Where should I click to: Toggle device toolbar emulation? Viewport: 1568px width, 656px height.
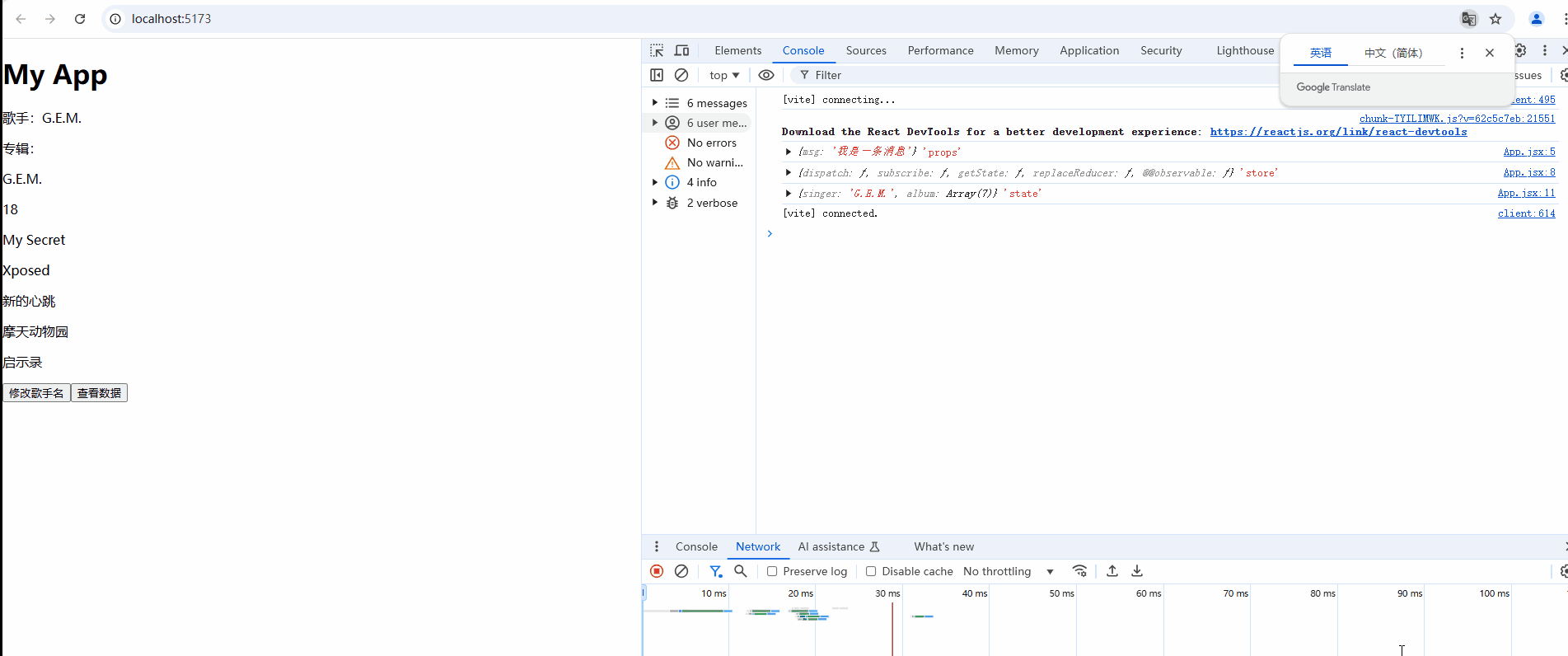coord(681,50)
